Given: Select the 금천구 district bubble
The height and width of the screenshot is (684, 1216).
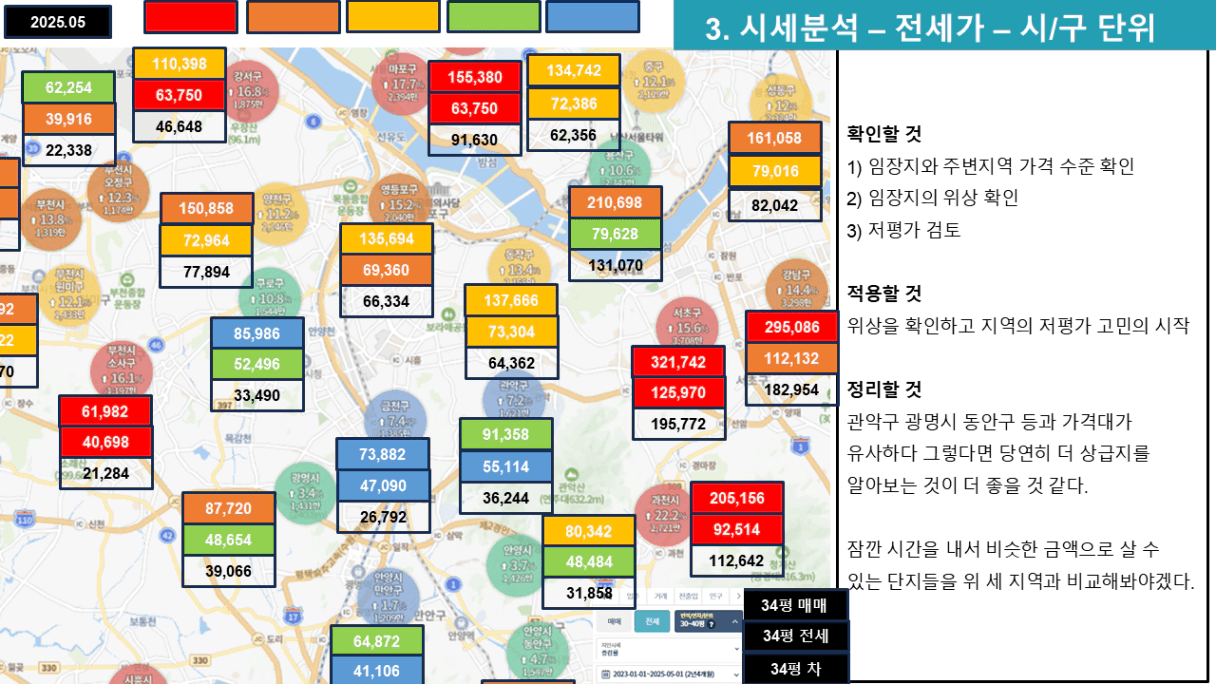Looking at the screenshot, I should coord(396,421).
